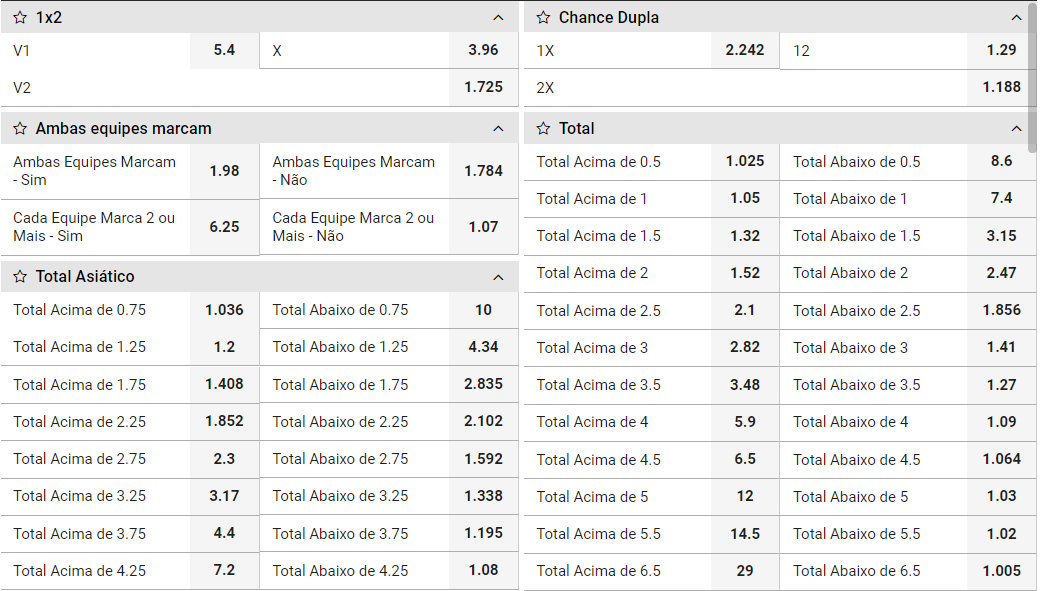Choose Asian Total Acima de 2.25
This screenshot has width=1042, height=591.
tap(224, 421)
